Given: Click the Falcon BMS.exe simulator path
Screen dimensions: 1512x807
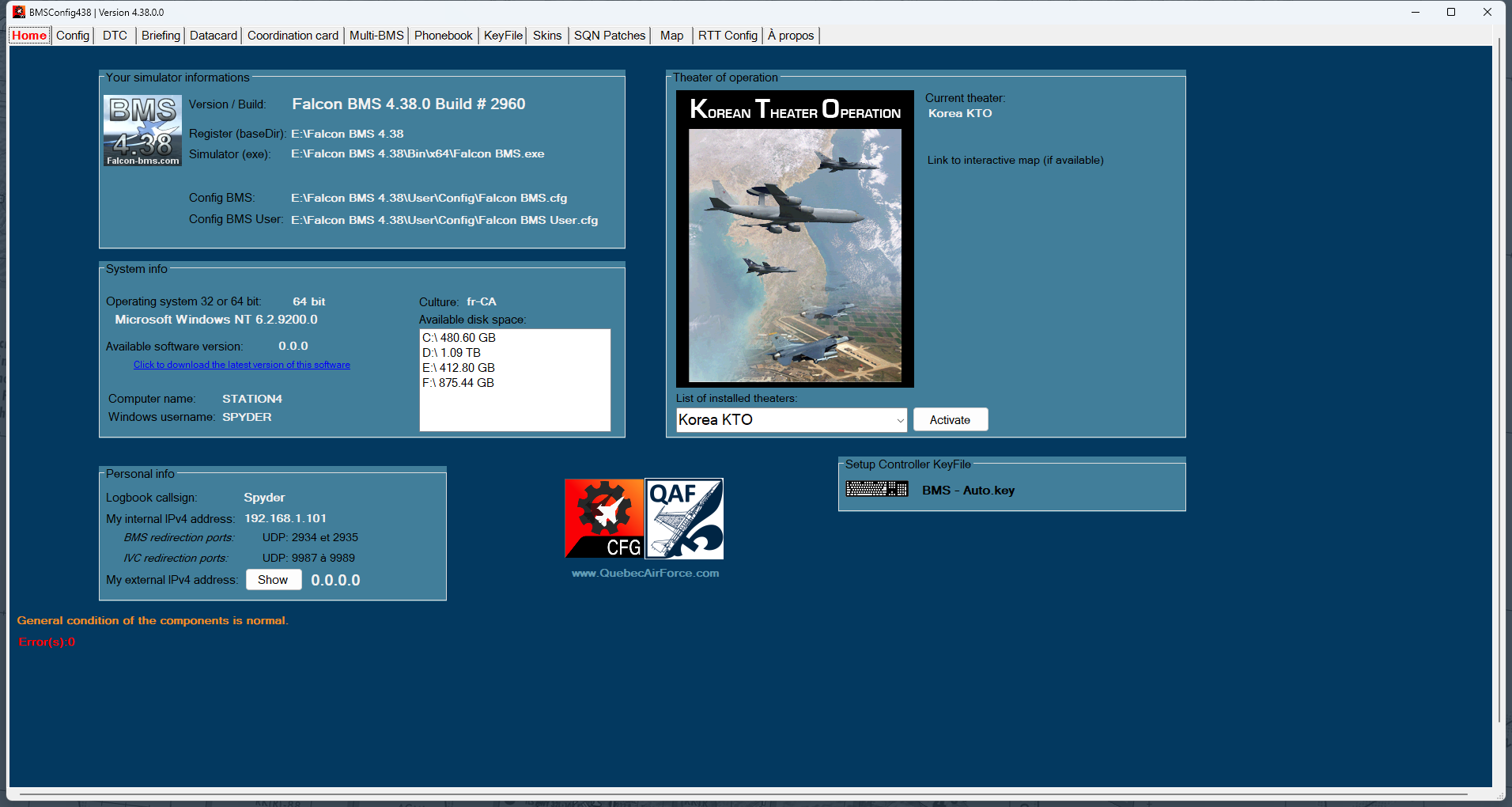Looking at the screenshot, I should coord(418,153).
